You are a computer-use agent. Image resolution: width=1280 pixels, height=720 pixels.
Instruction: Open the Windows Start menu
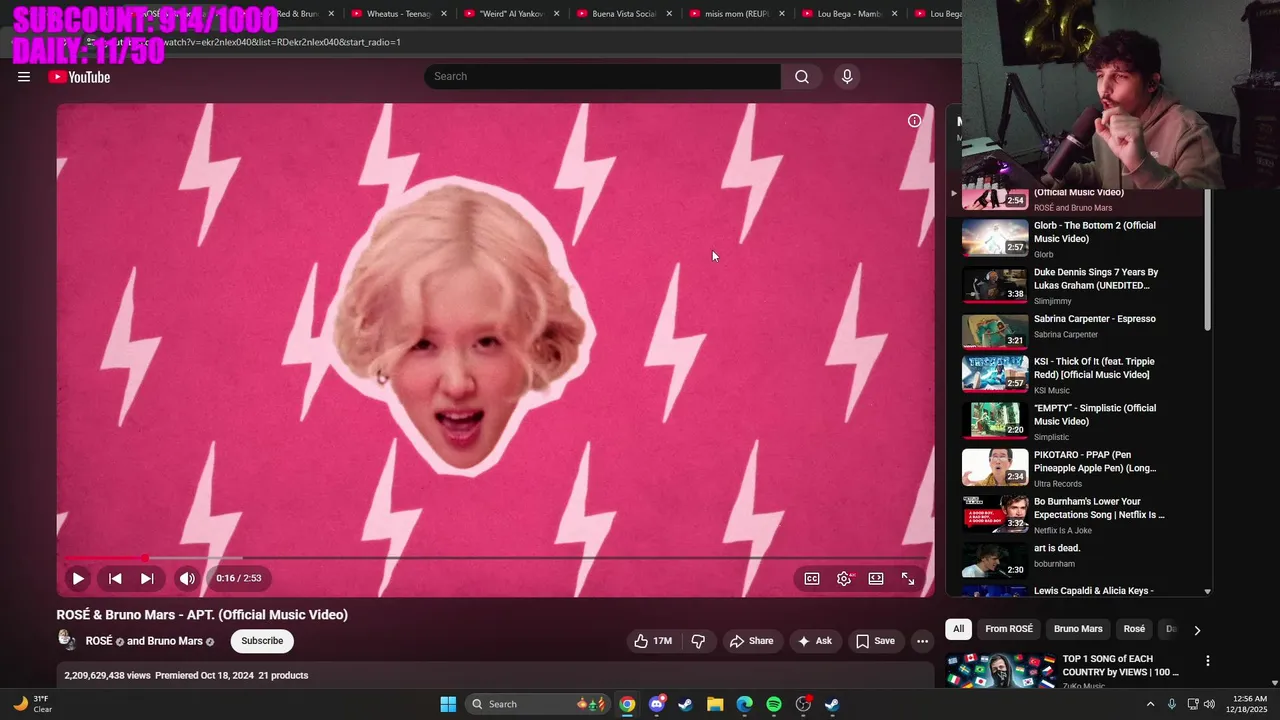448,704
